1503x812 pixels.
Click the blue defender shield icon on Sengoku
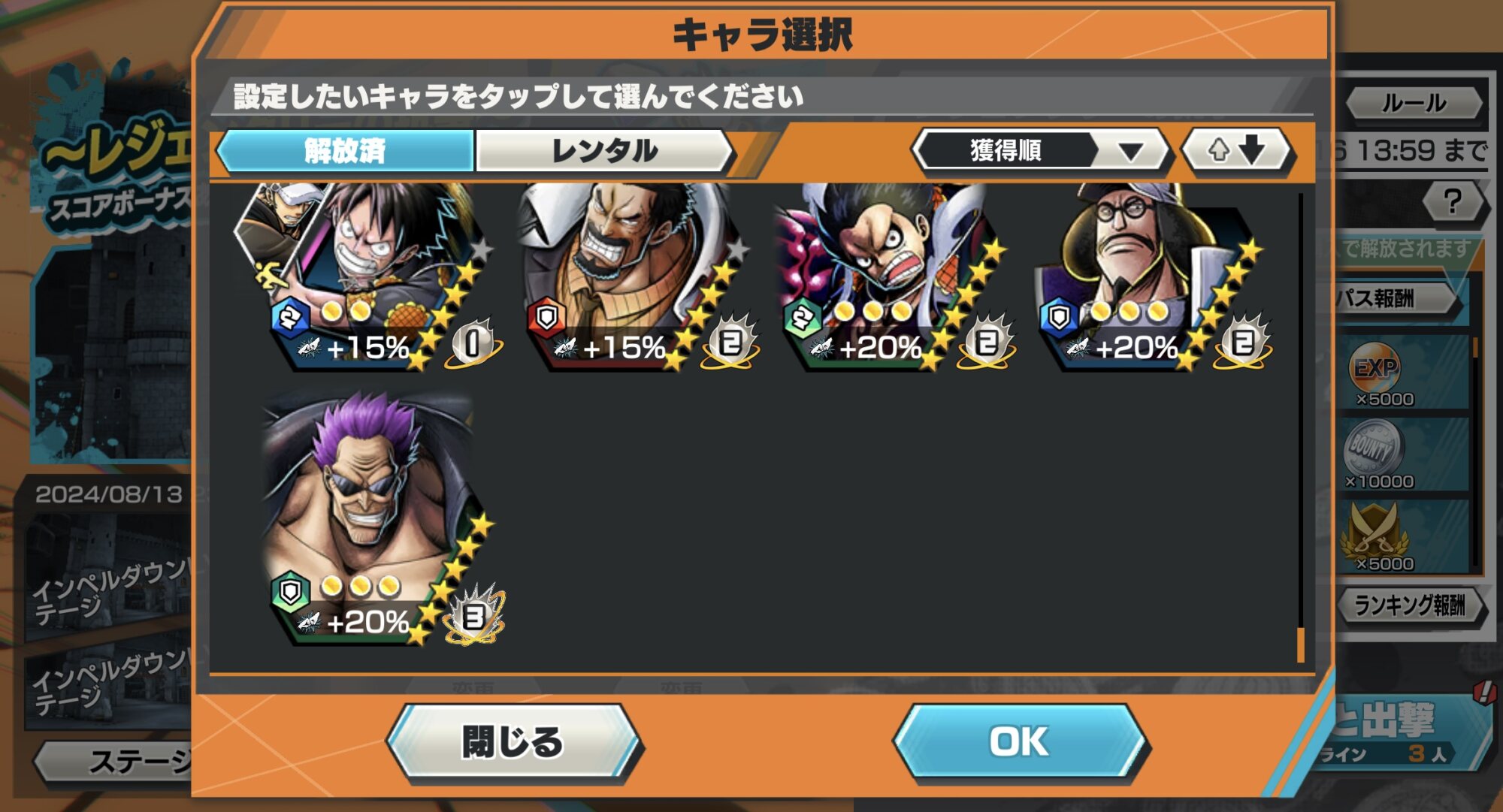(1058, 318)
